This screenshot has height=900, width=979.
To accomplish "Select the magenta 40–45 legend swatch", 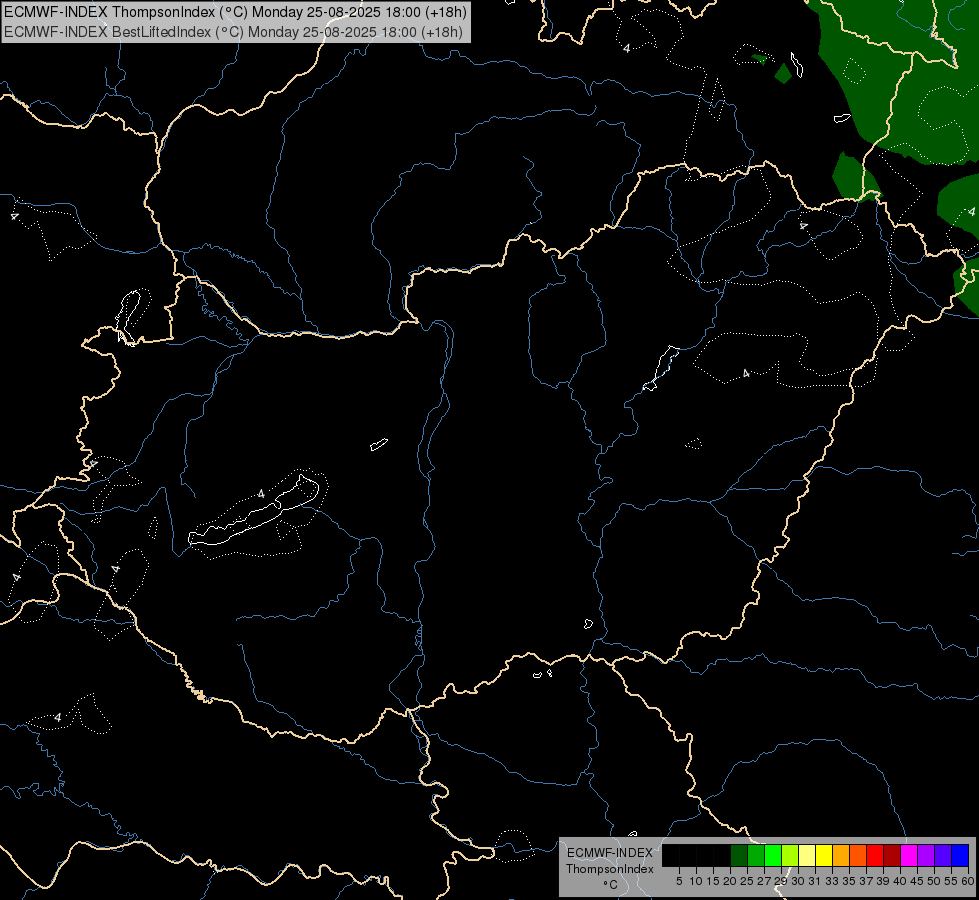I will click(x=909, y=855).
